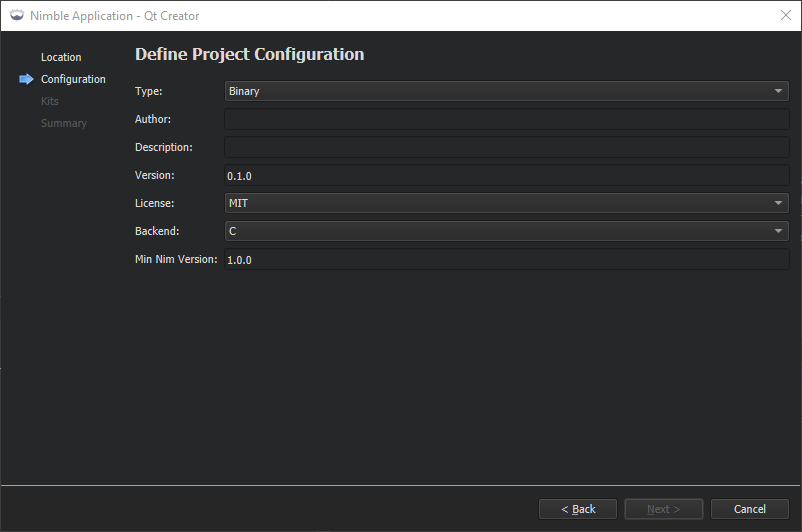
Task: Select the Kits step in sidebar
Action: click(x=50, y=101)
